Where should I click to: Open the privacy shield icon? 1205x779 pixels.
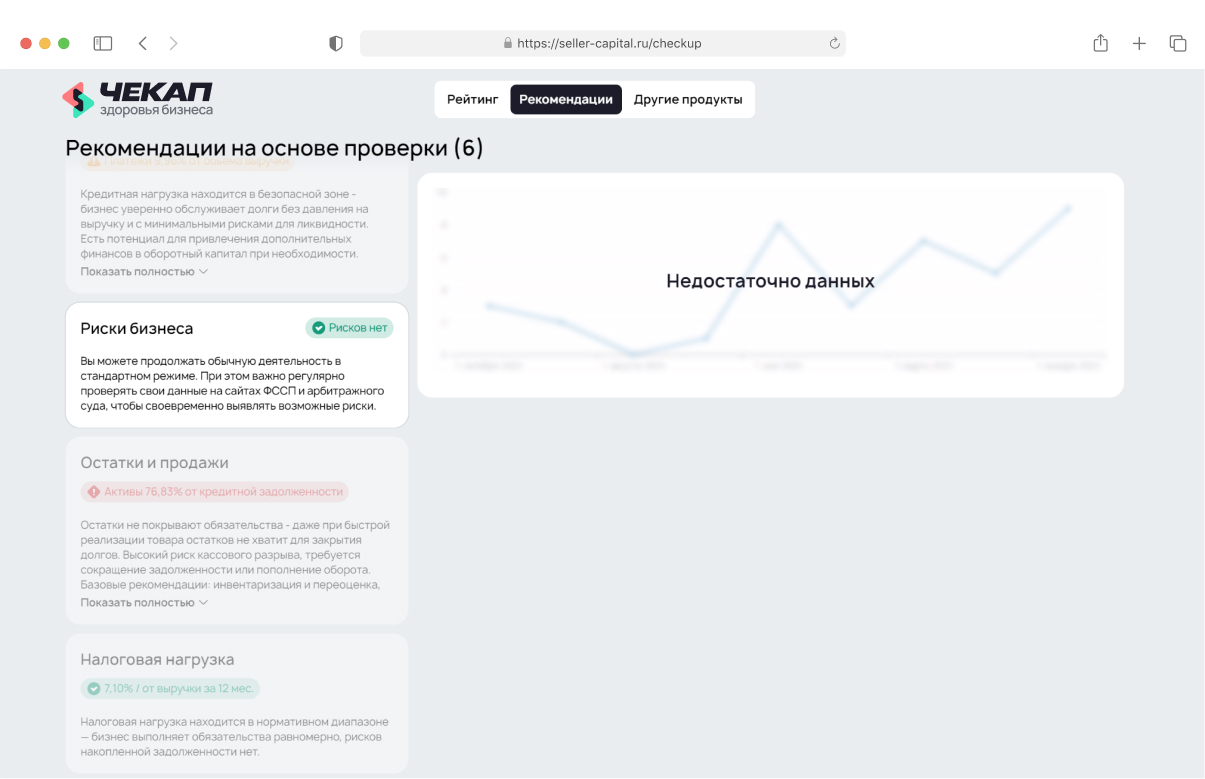(x=336, y=43)
